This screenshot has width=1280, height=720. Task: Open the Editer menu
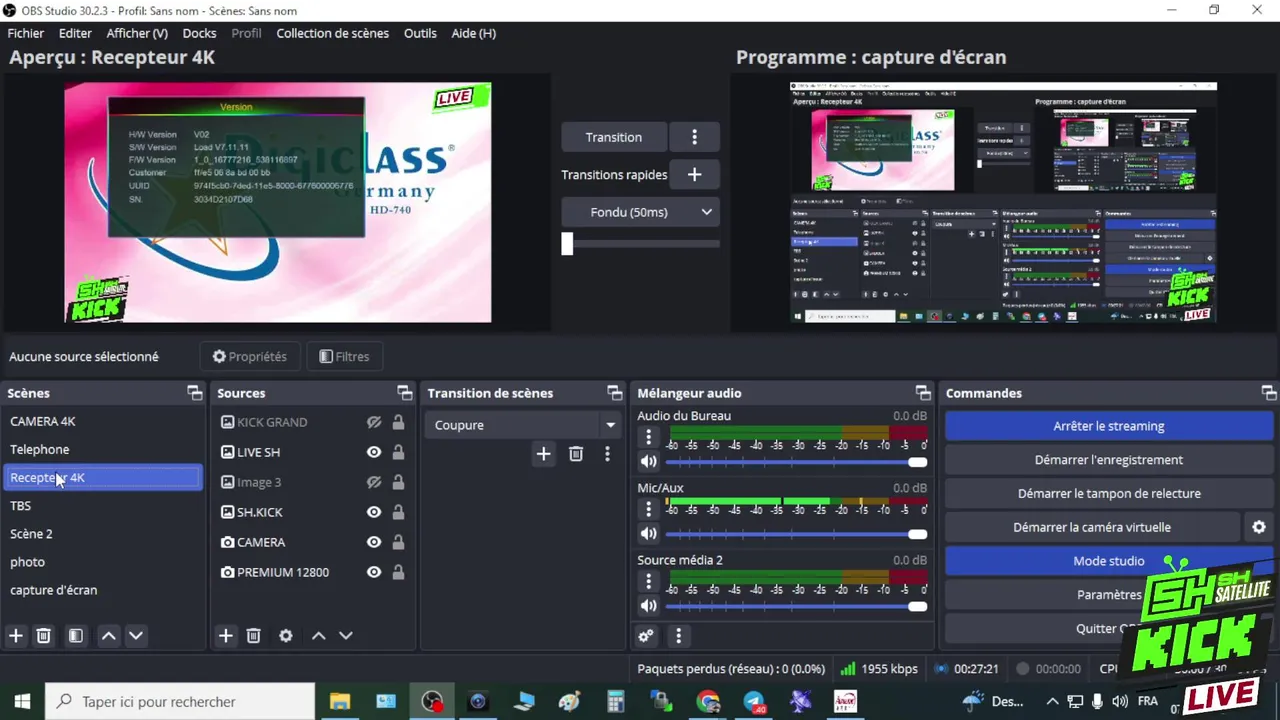(75, 33)
